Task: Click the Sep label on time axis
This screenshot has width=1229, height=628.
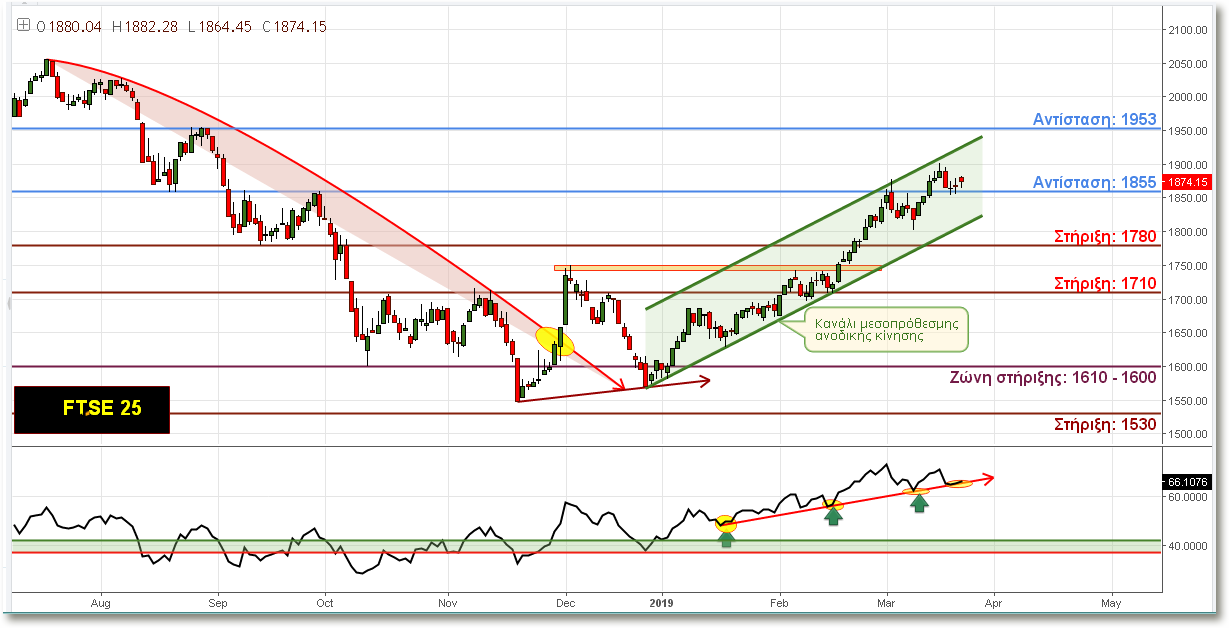Action: [218, 604]
